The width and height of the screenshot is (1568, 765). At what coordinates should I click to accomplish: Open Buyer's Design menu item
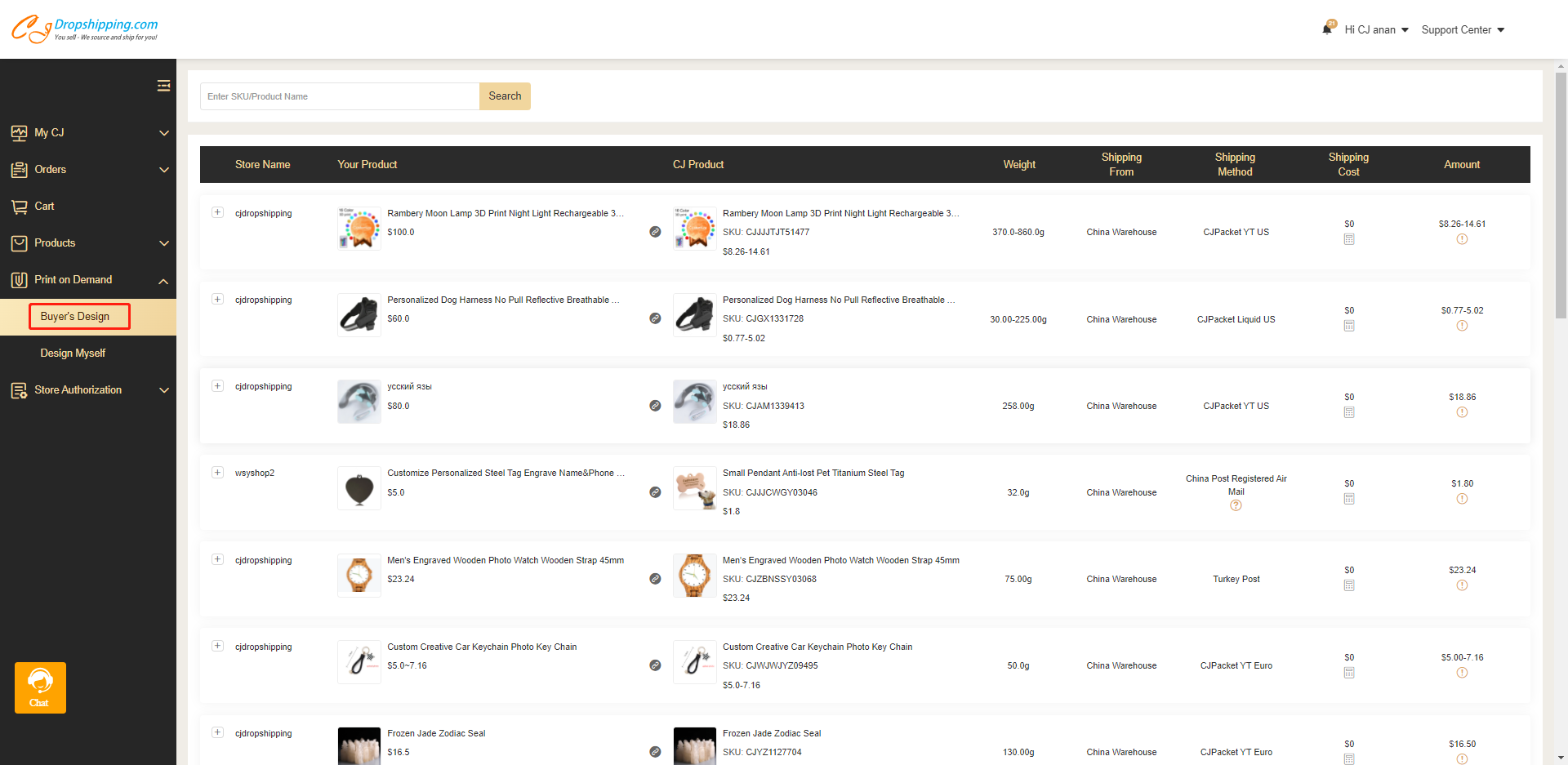coord(75,316)
